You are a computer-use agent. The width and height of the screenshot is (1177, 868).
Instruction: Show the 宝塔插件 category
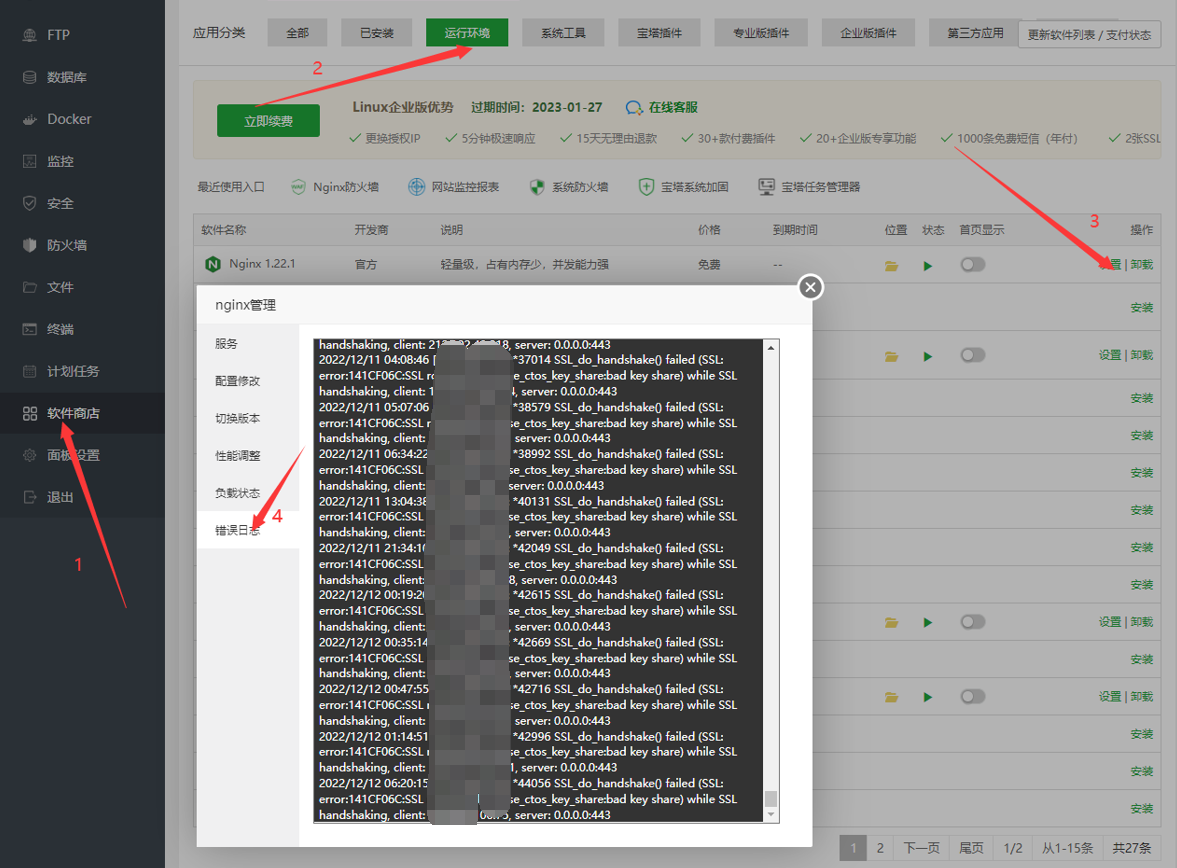(660, 33)
